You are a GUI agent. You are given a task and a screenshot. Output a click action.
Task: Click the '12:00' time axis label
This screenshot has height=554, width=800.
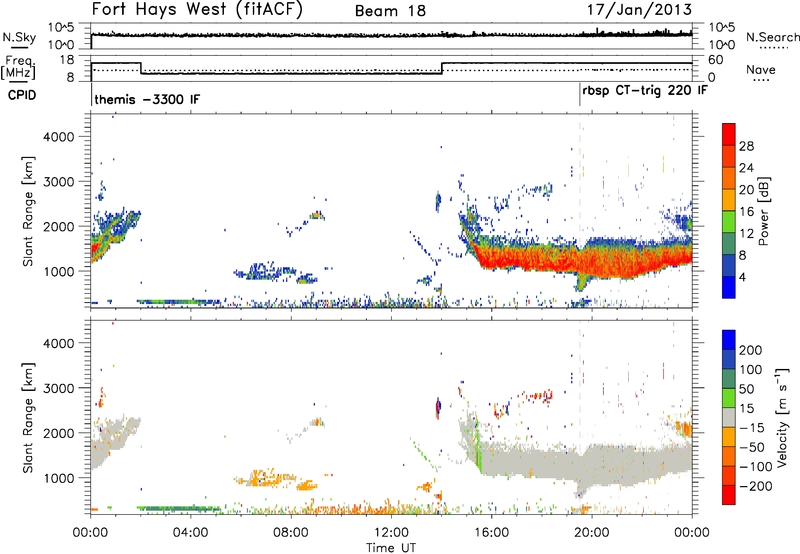(x=391, y=533)
